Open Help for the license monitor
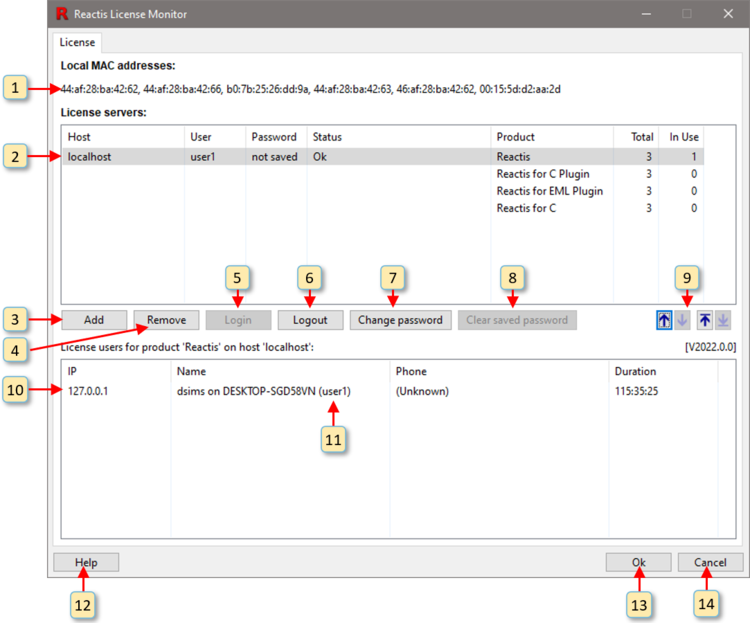Viewport: 750px width, 623px height. point(86,563)
